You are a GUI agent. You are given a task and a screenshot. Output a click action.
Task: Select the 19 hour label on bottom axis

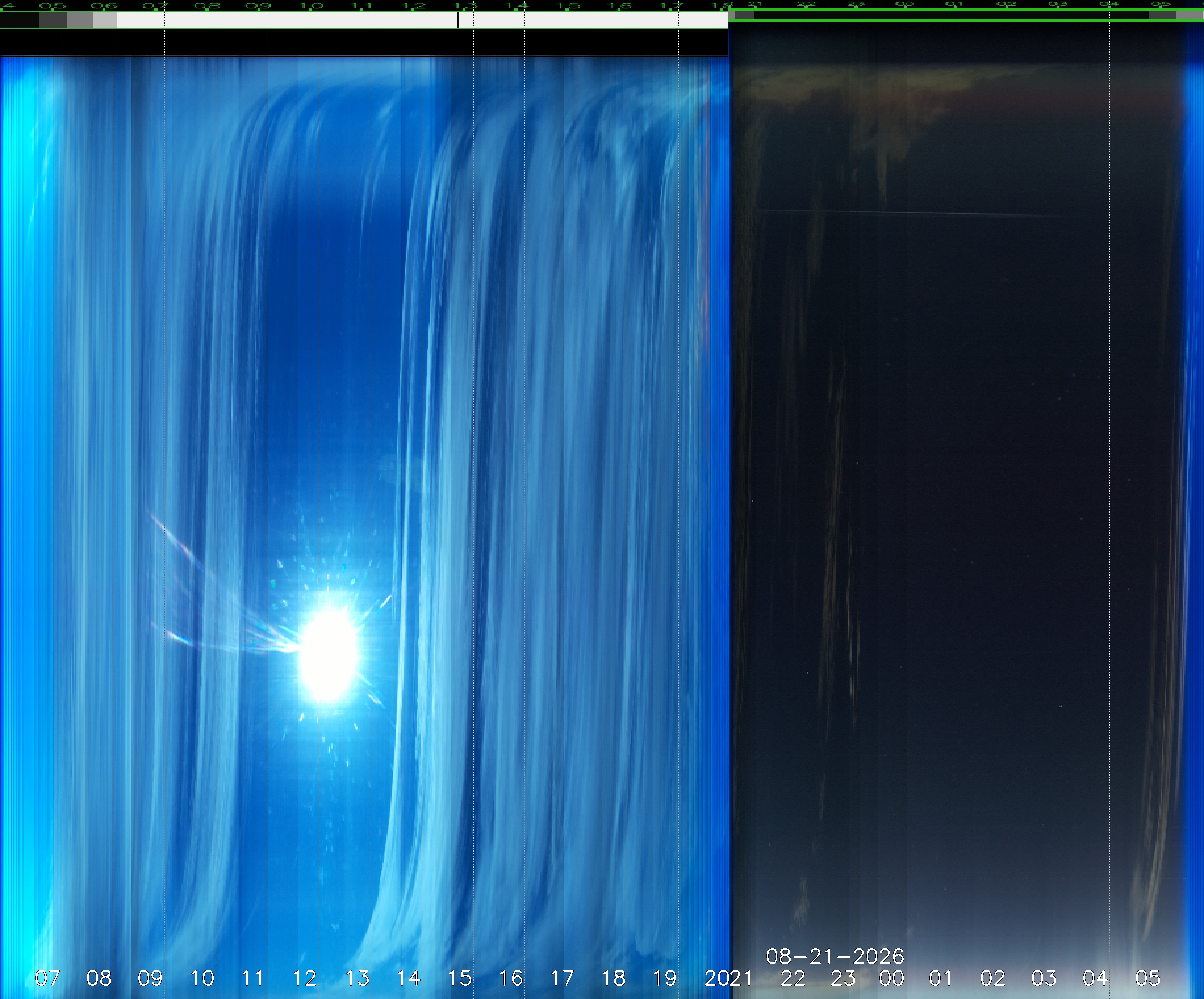[664, 978]
